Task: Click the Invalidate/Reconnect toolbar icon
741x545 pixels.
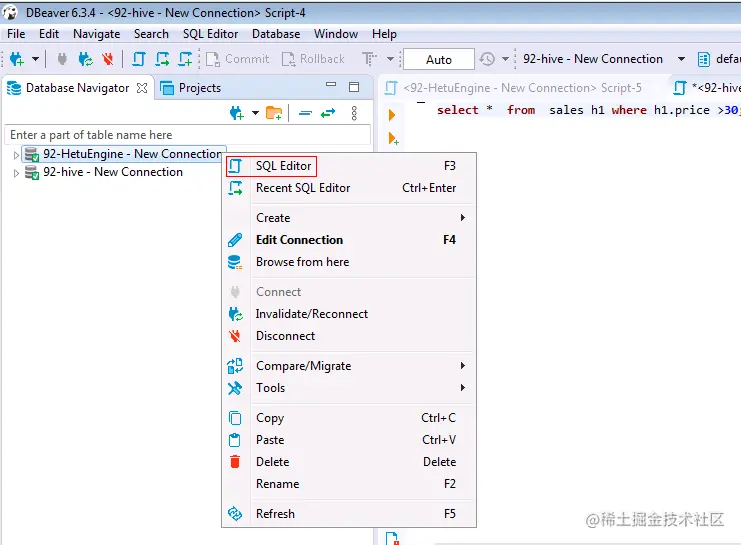Action: pos(86,59)
